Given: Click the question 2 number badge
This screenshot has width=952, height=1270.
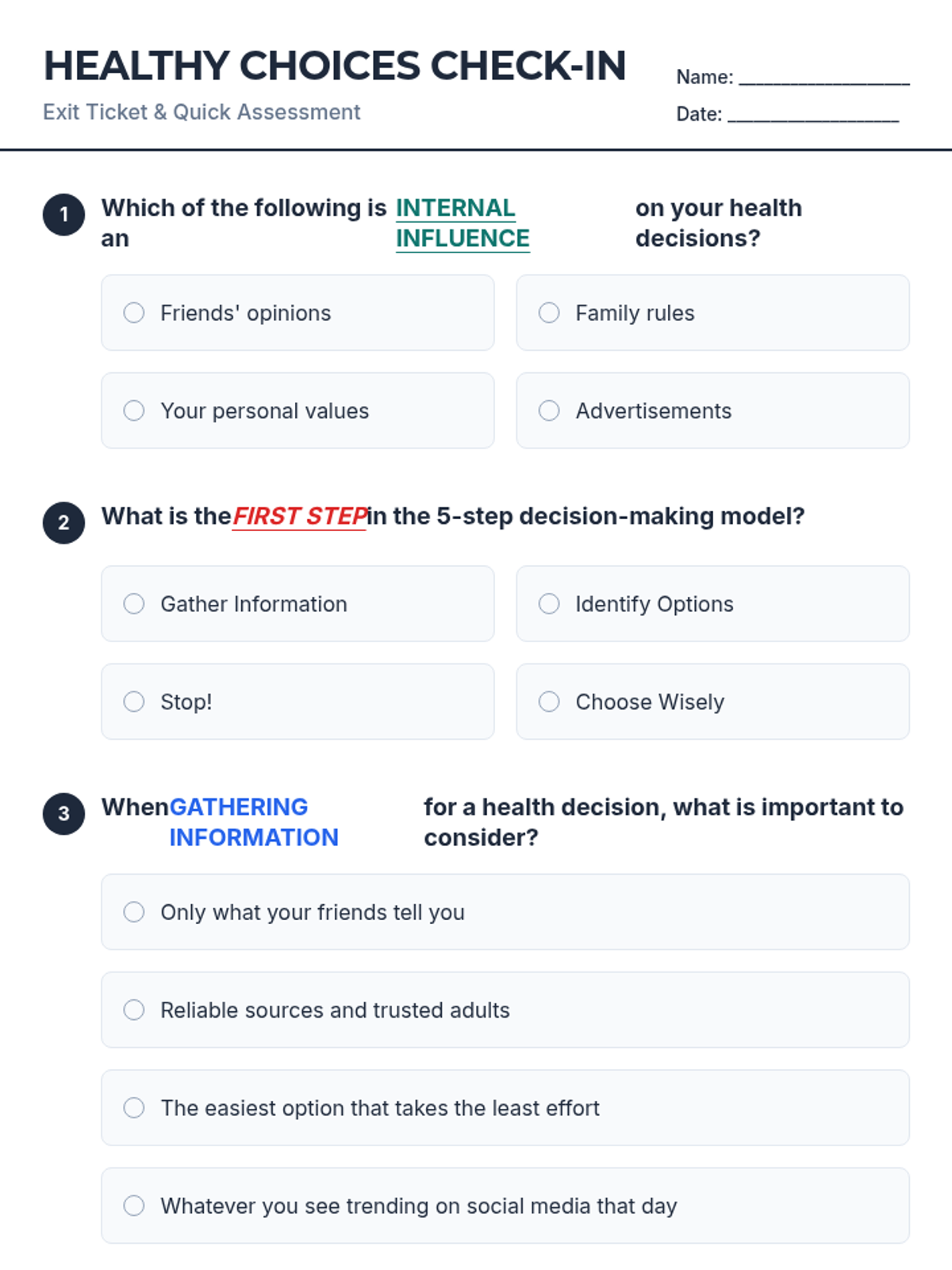Looking at the screenshot, I should coord(63,522).
